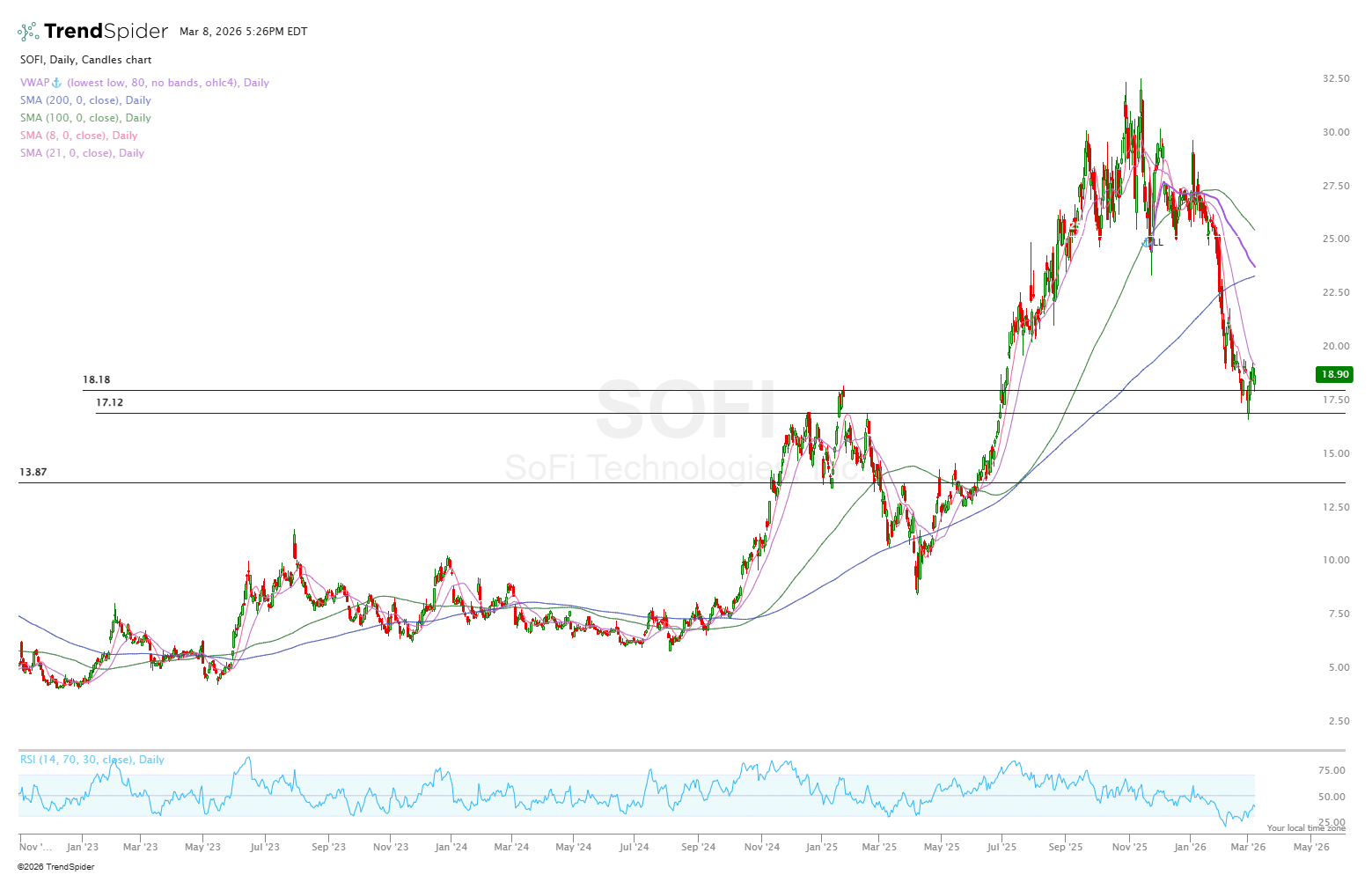Screen dimensions: 1372x875
Task: Select the SMA (8, 0, close) label
Action: (78, 136)
